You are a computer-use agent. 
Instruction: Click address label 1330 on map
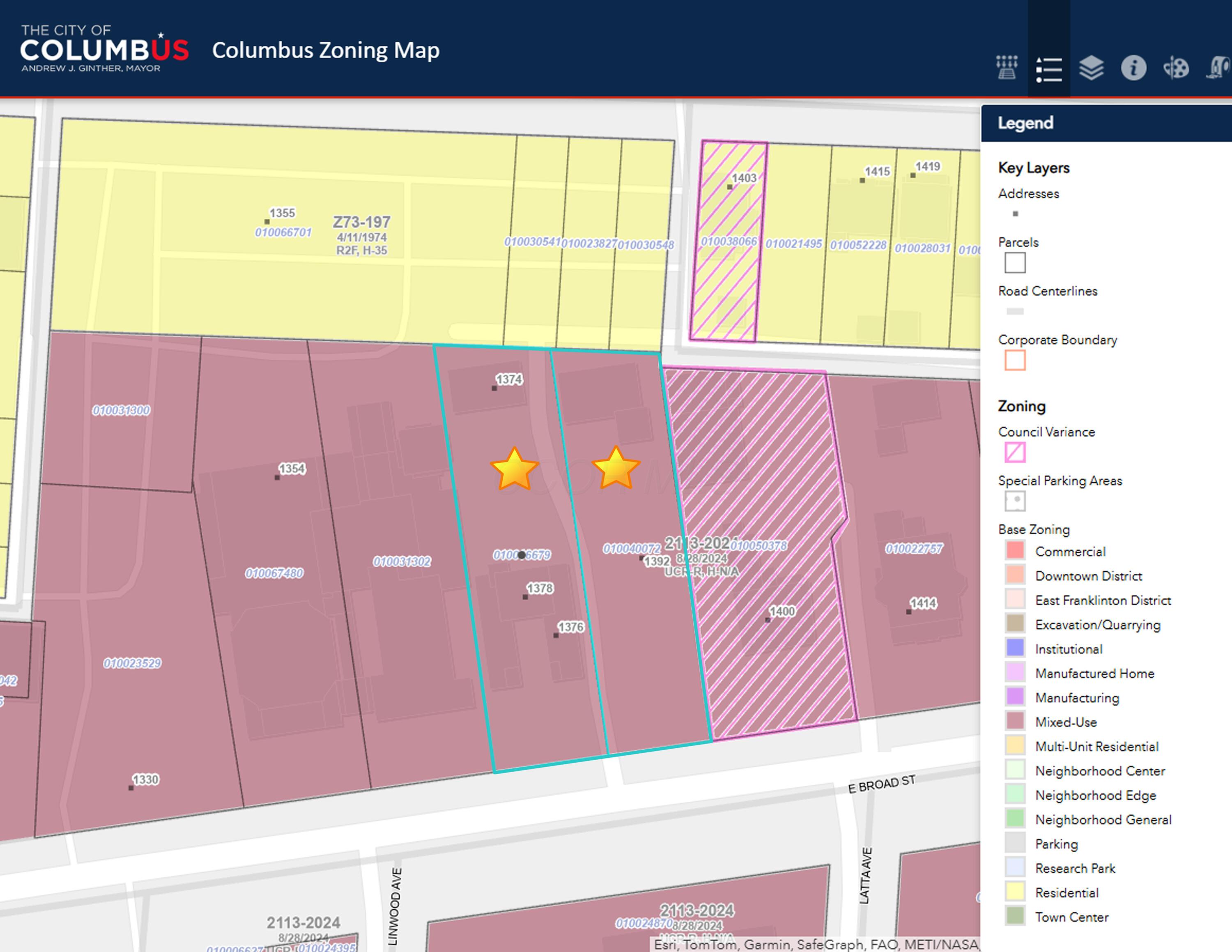coord(145,780)
